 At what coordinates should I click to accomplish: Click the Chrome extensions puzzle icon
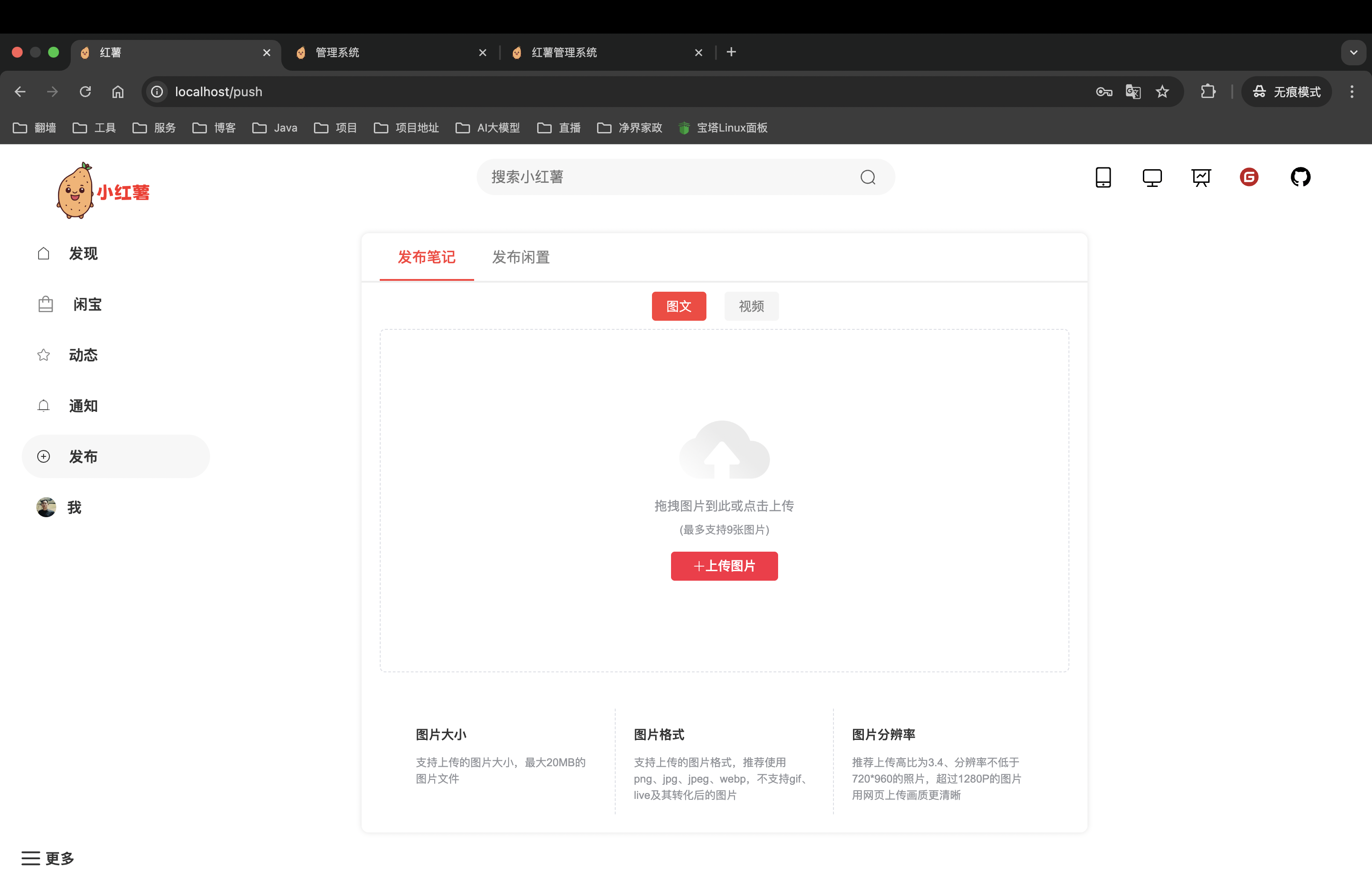[x=1208, y=92]
